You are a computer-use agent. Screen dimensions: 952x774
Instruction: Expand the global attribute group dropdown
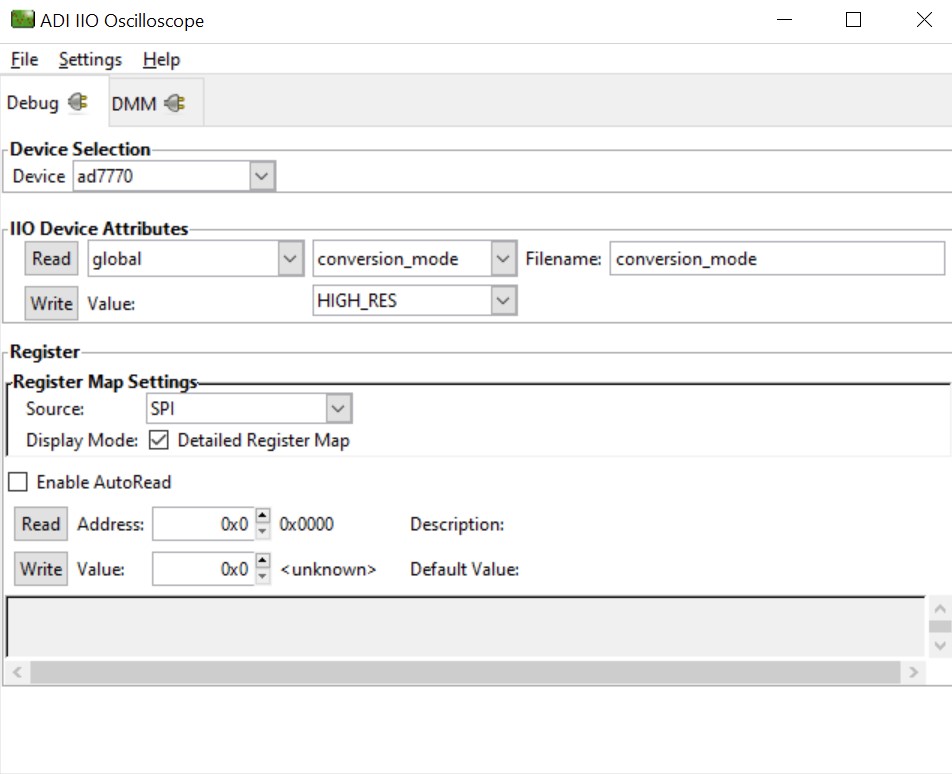point(290,258)
